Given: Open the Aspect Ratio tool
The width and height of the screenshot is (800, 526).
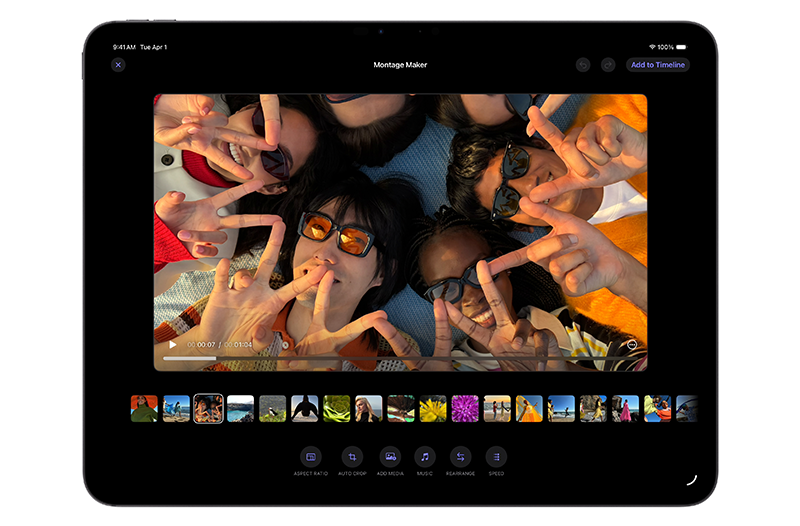Looking at the screenshot, I should click(x=311, y=456).
